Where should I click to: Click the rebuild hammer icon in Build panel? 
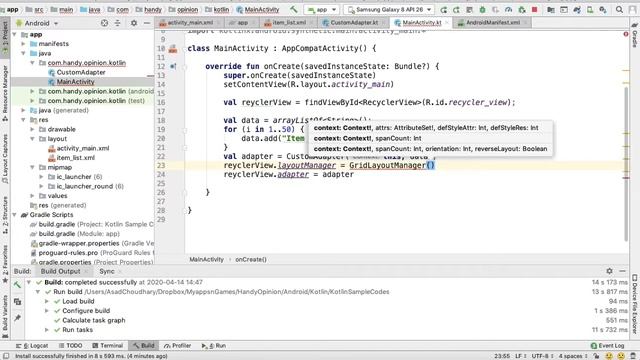17,285
